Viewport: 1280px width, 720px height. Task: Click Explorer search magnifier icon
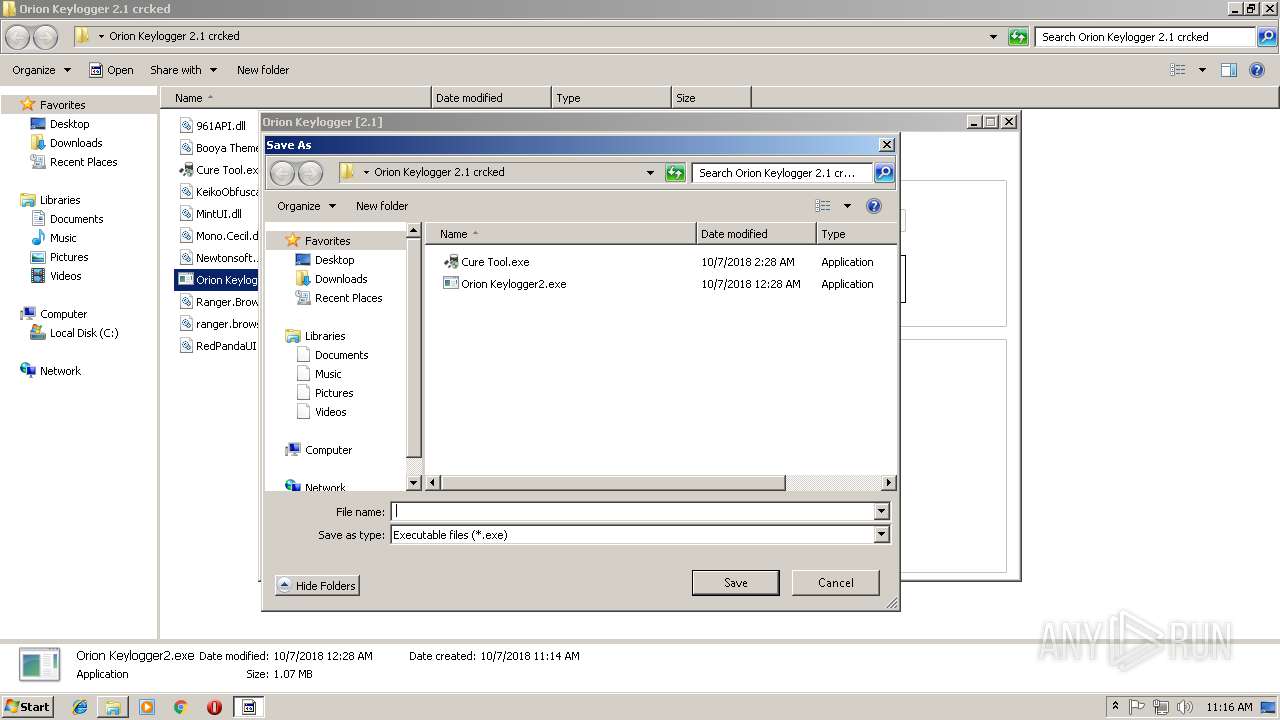pos(1267,37)
